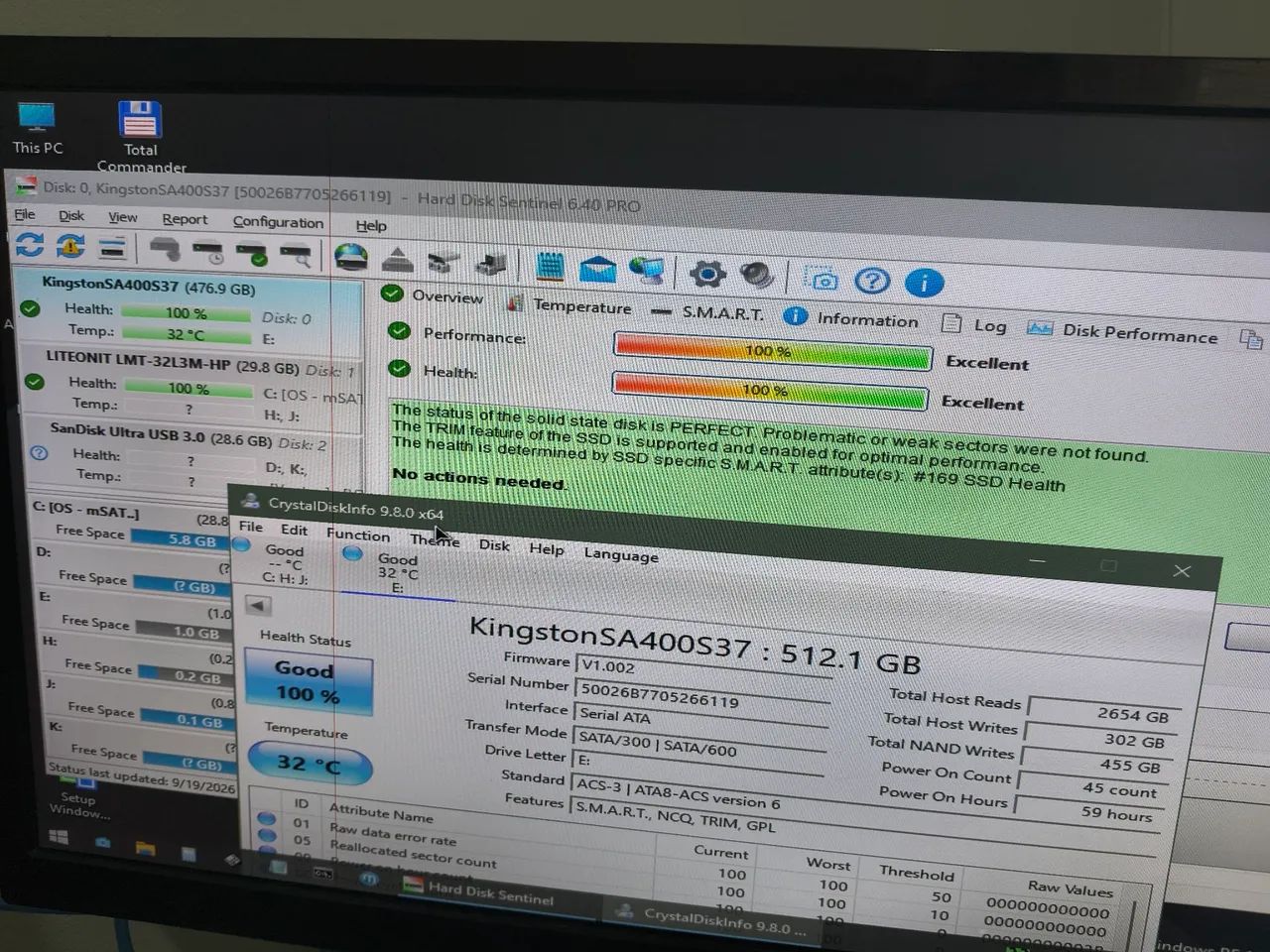The height and width of the screenshot is (952, 1270).
Task: Click the disk with magnifier toolbar icon
Action: coord(297,255)
